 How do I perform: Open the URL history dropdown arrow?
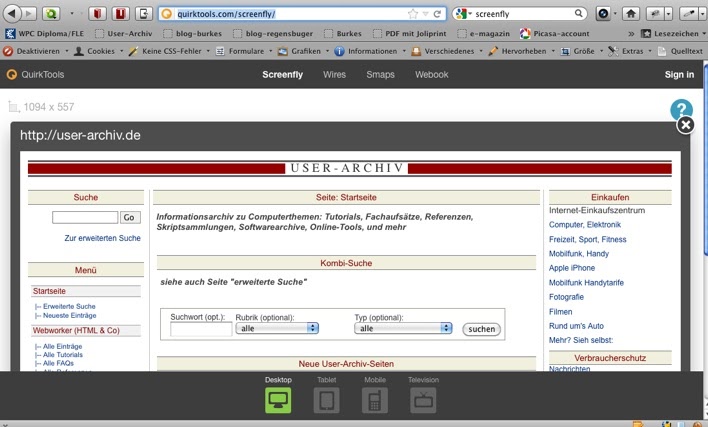point(425,14)
